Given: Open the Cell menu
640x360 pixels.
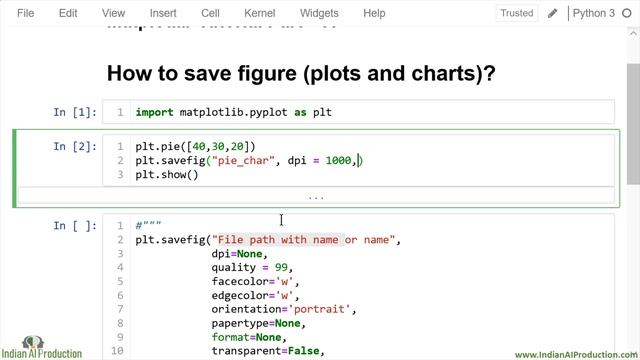Looking at the screenshot, I should [210, 13].
